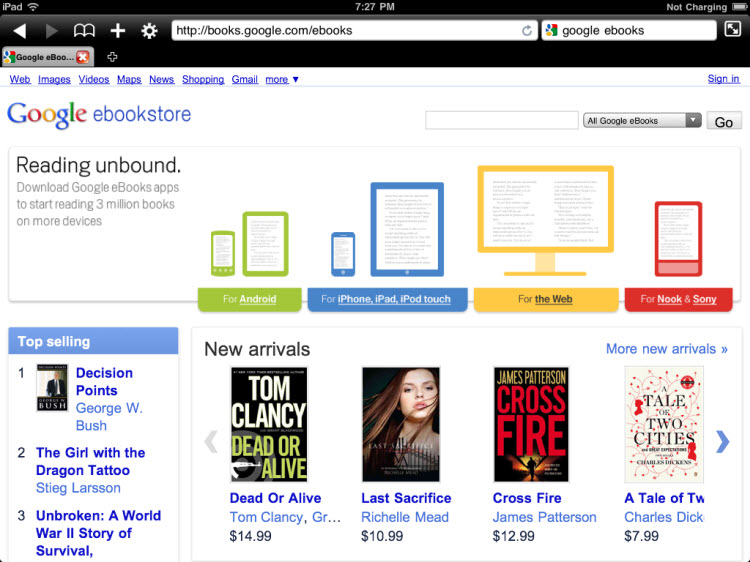Open the A Tale of Tw title link
750x562 pixels.
coord(664,498)
